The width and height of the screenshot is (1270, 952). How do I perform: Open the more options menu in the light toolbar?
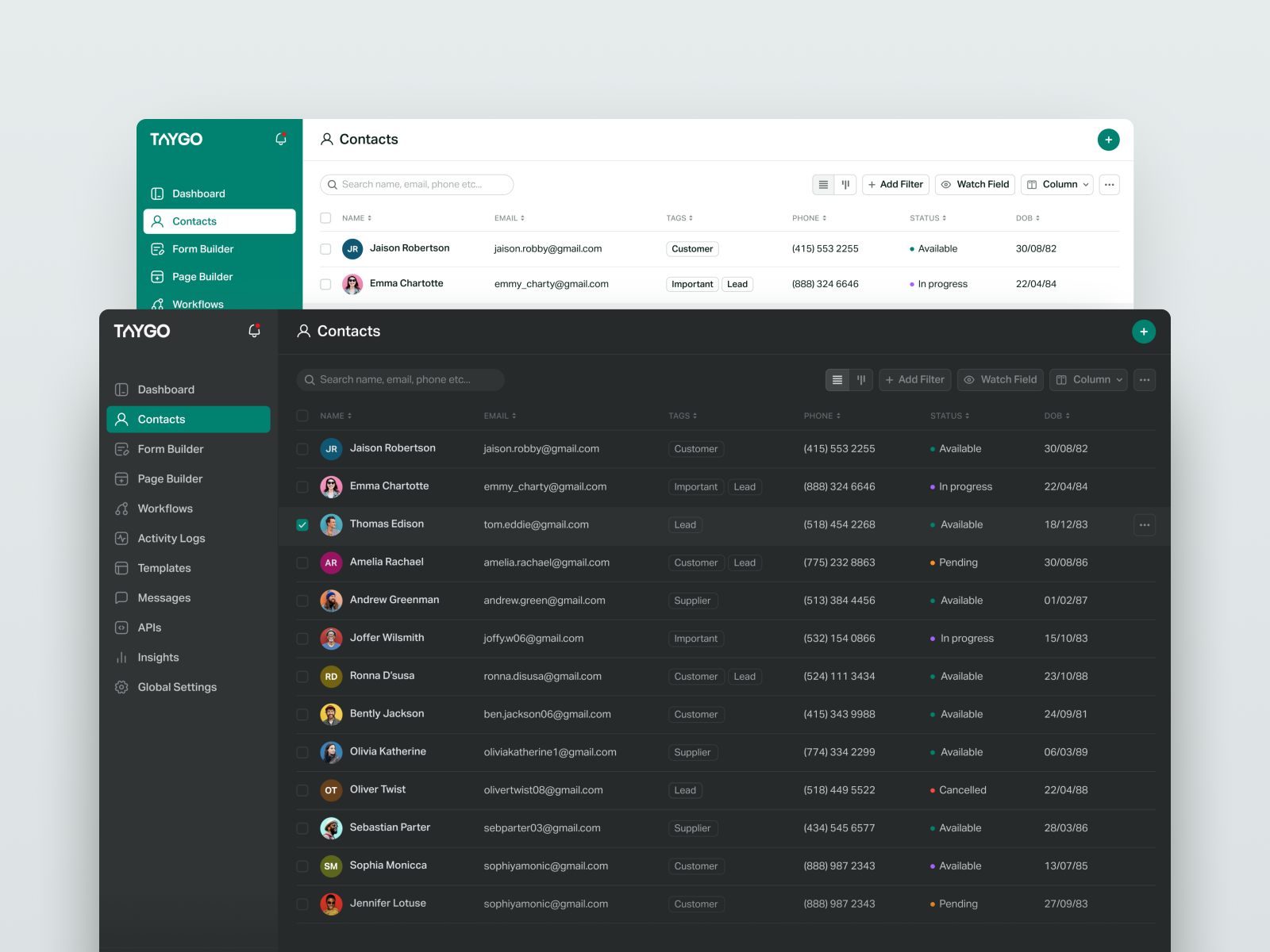[1109, 185]
